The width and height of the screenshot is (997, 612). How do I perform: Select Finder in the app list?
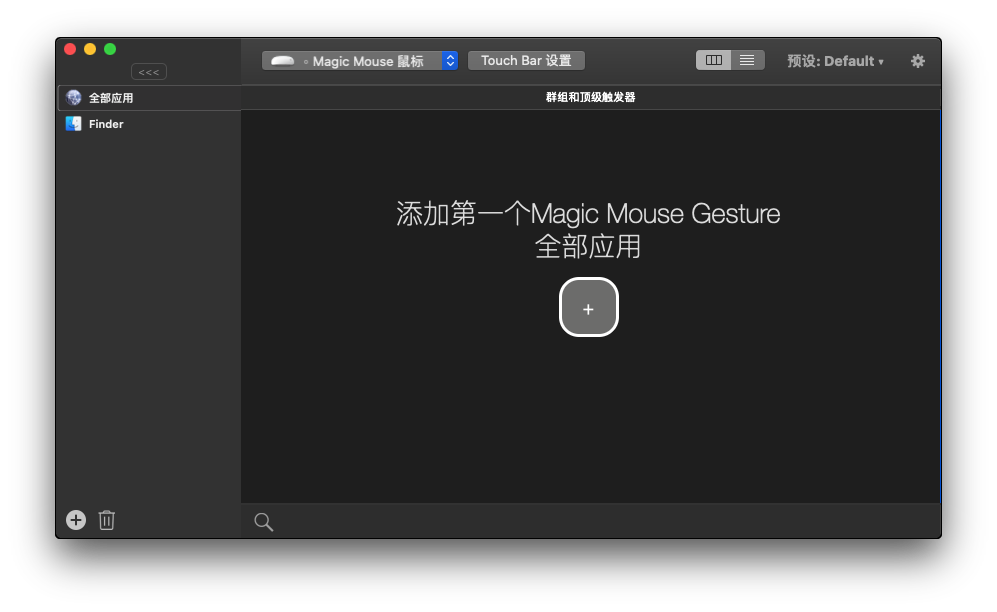149,124
